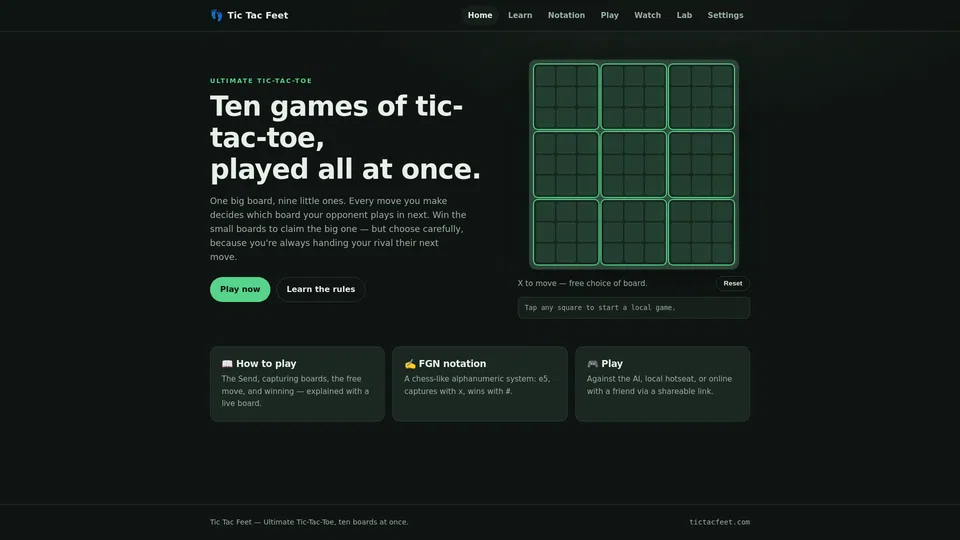This screenshot has width=960, height=540.
Task: Click footer text 'Tic Tac Feet — Ultimate Tic-Tac-Toe'
Action: pyautogui.click(x=309, y=522)
